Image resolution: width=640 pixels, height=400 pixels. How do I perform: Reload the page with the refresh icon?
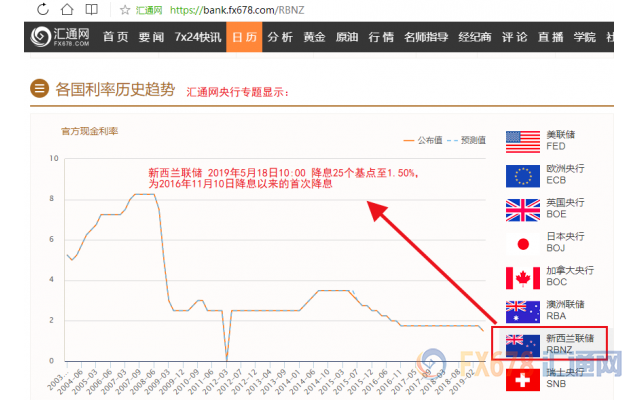pos(42,9)
